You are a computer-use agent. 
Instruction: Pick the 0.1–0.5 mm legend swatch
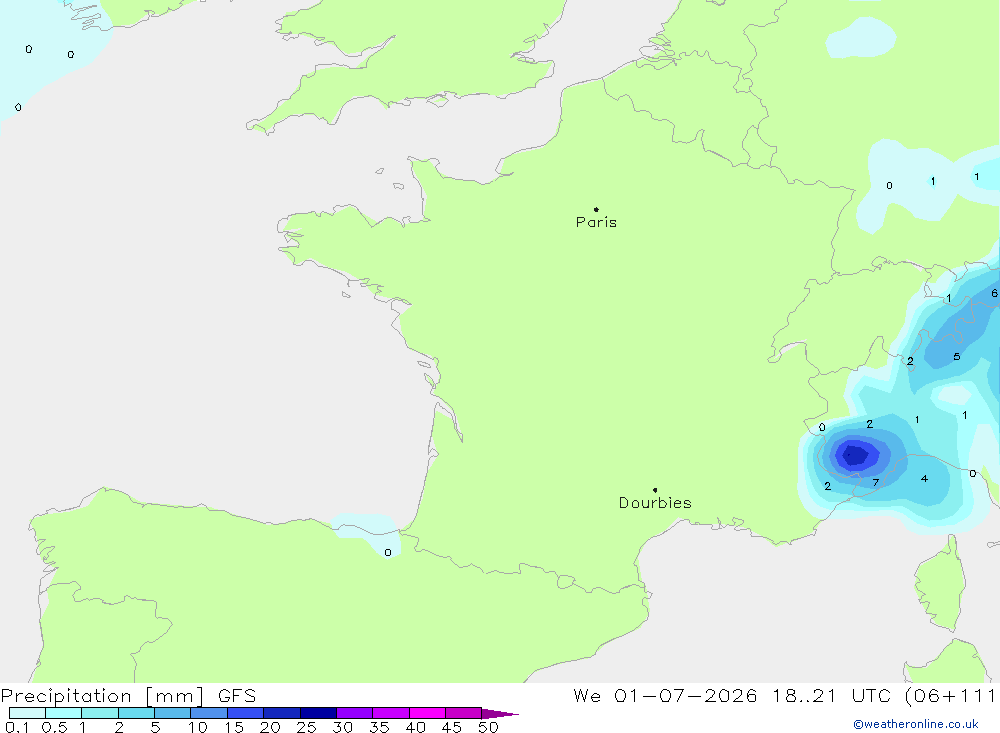point(27,713)
